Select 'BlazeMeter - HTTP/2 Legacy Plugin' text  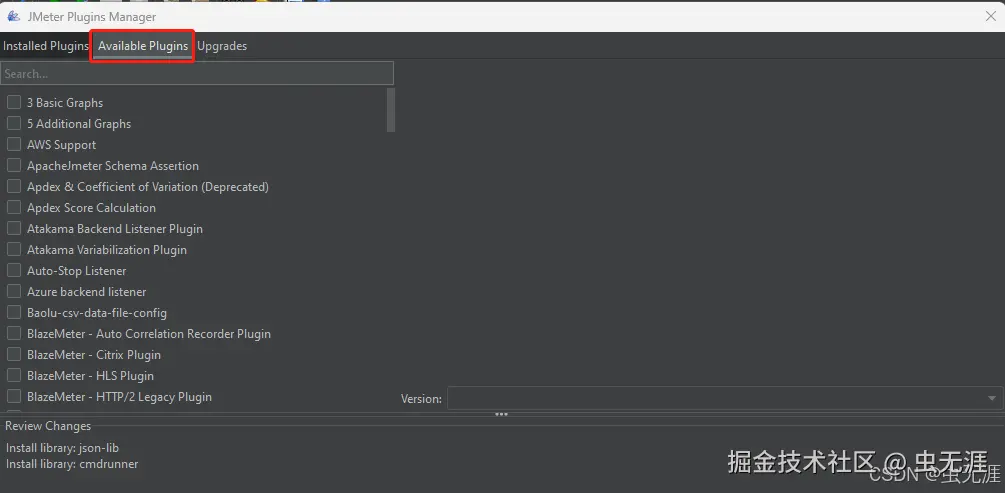119,397
